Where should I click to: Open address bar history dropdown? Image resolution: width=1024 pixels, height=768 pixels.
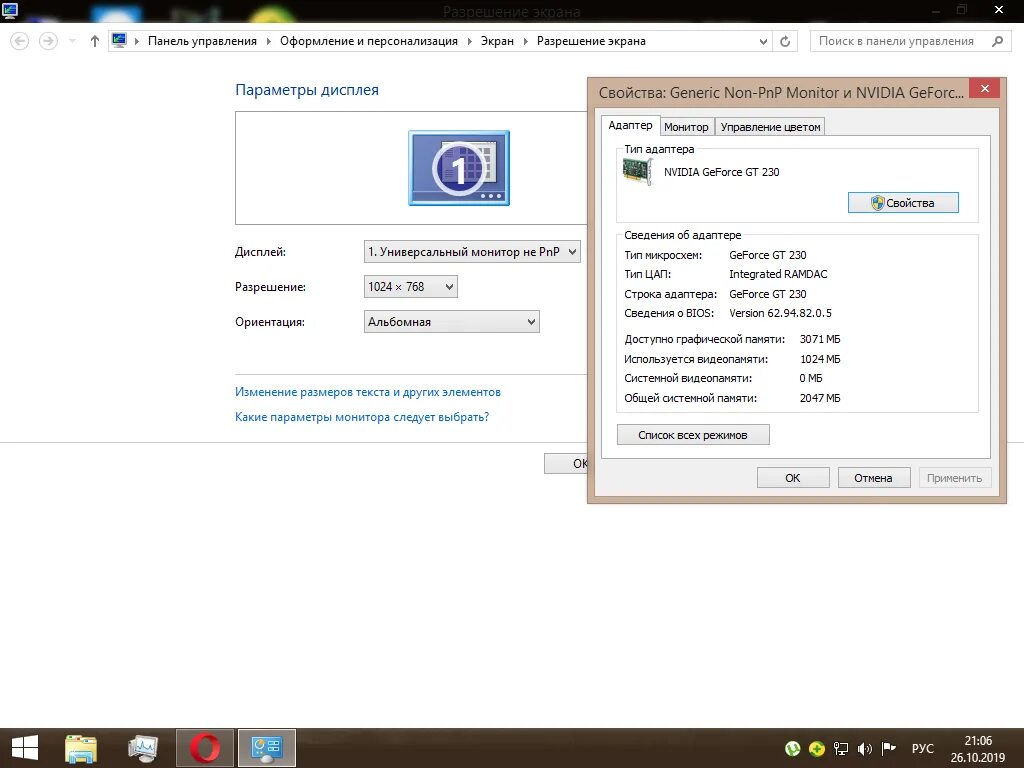[763, 41]
